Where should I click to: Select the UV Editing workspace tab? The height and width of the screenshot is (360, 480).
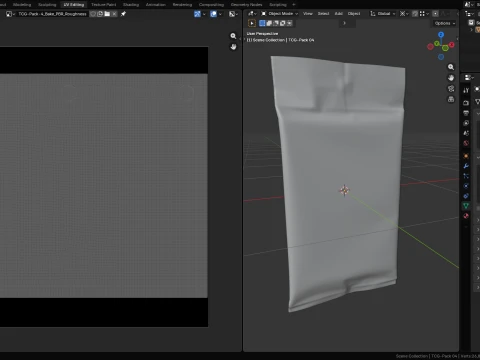pos(74,5)
